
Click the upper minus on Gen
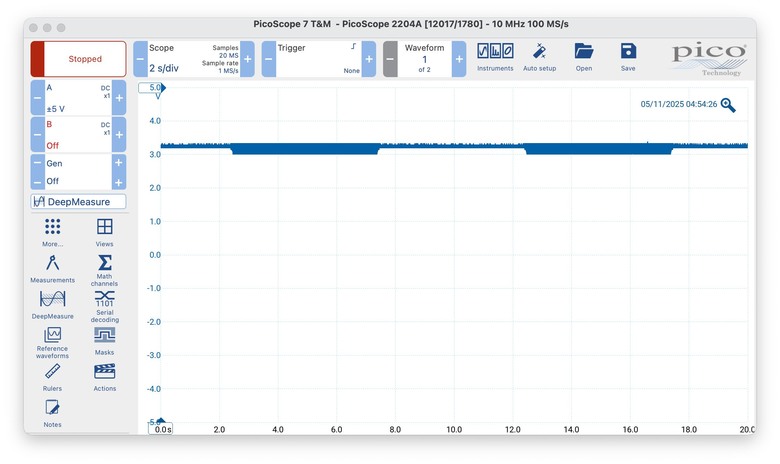coord(37,163)
